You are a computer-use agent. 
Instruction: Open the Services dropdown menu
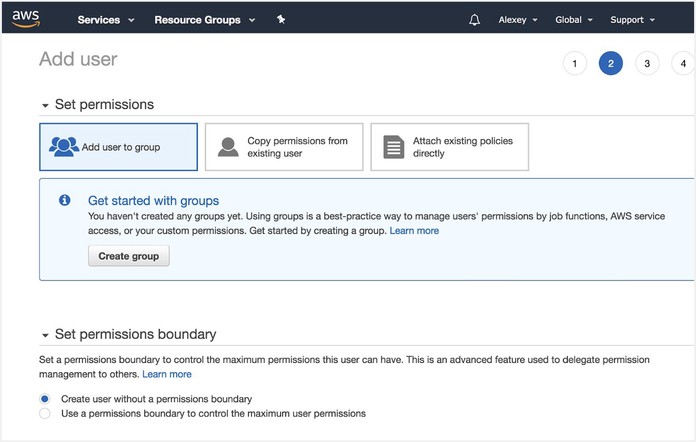point(105,20)
